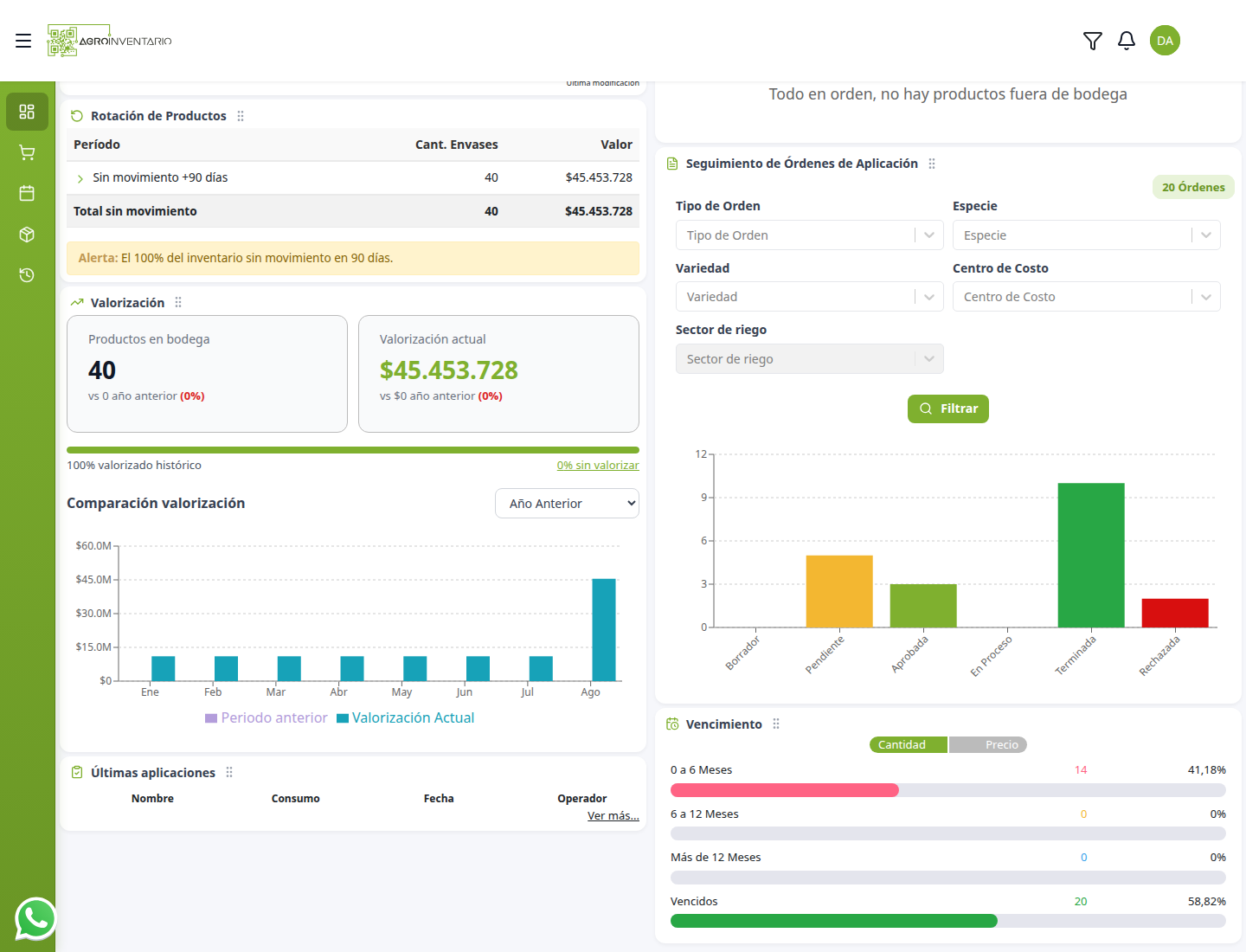Image resolution: width=1246 pixels, height=952 pixels.
Task: Open WhatsApp support chat
Action: [x=35, y=918]
